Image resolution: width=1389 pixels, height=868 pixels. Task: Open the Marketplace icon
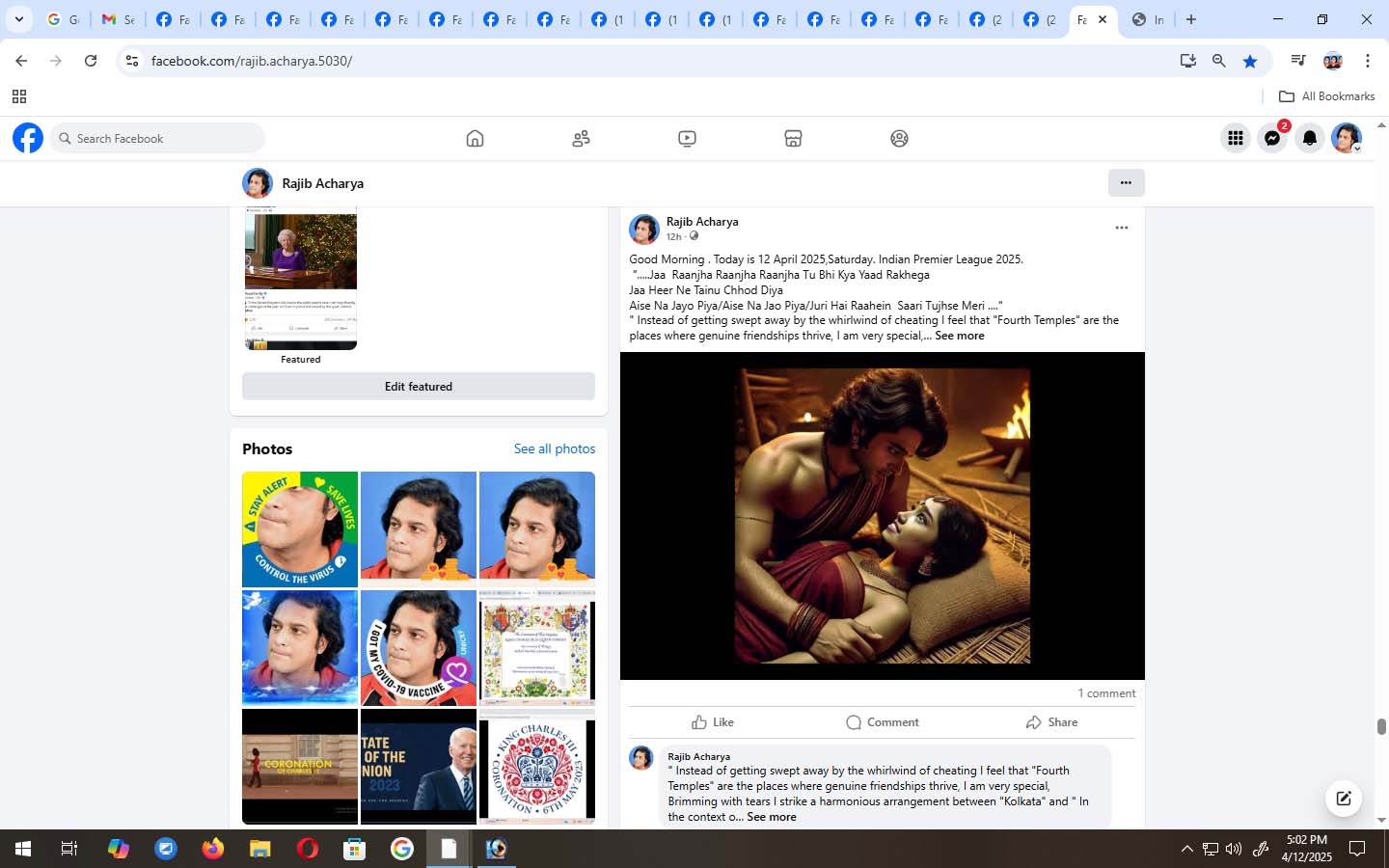click(793, 139)
